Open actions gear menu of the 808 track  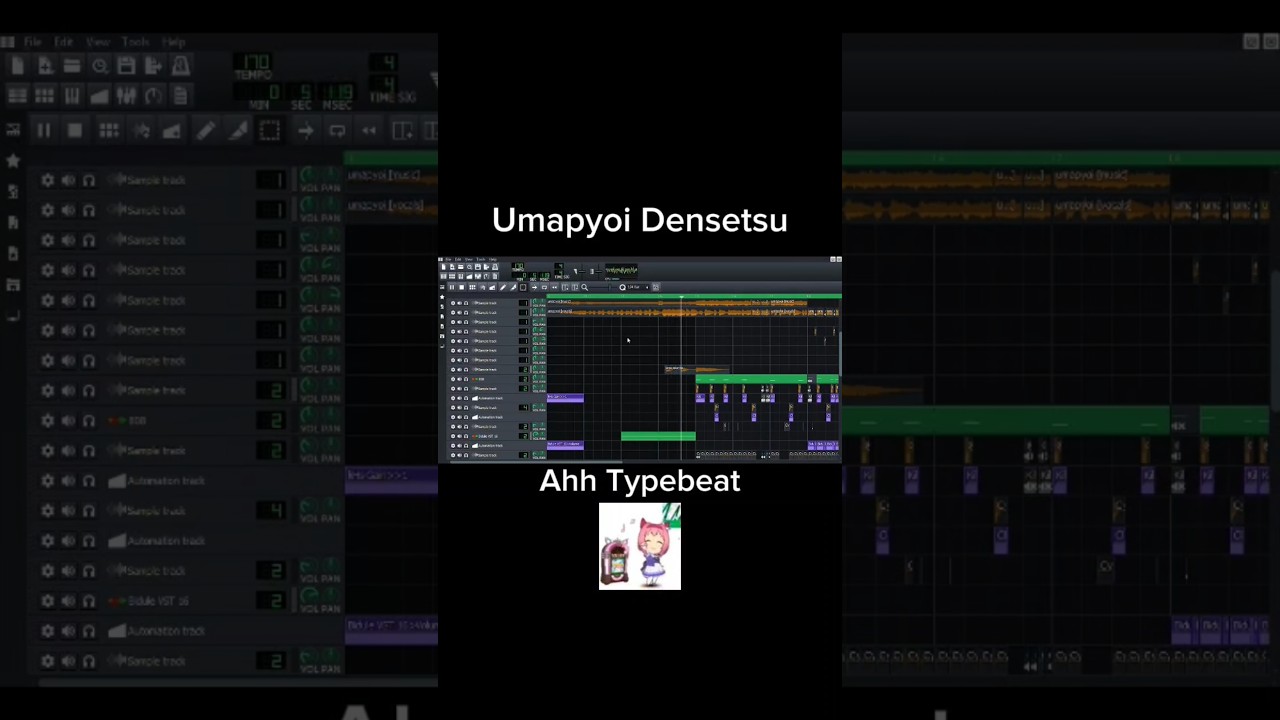coord(47,420)
